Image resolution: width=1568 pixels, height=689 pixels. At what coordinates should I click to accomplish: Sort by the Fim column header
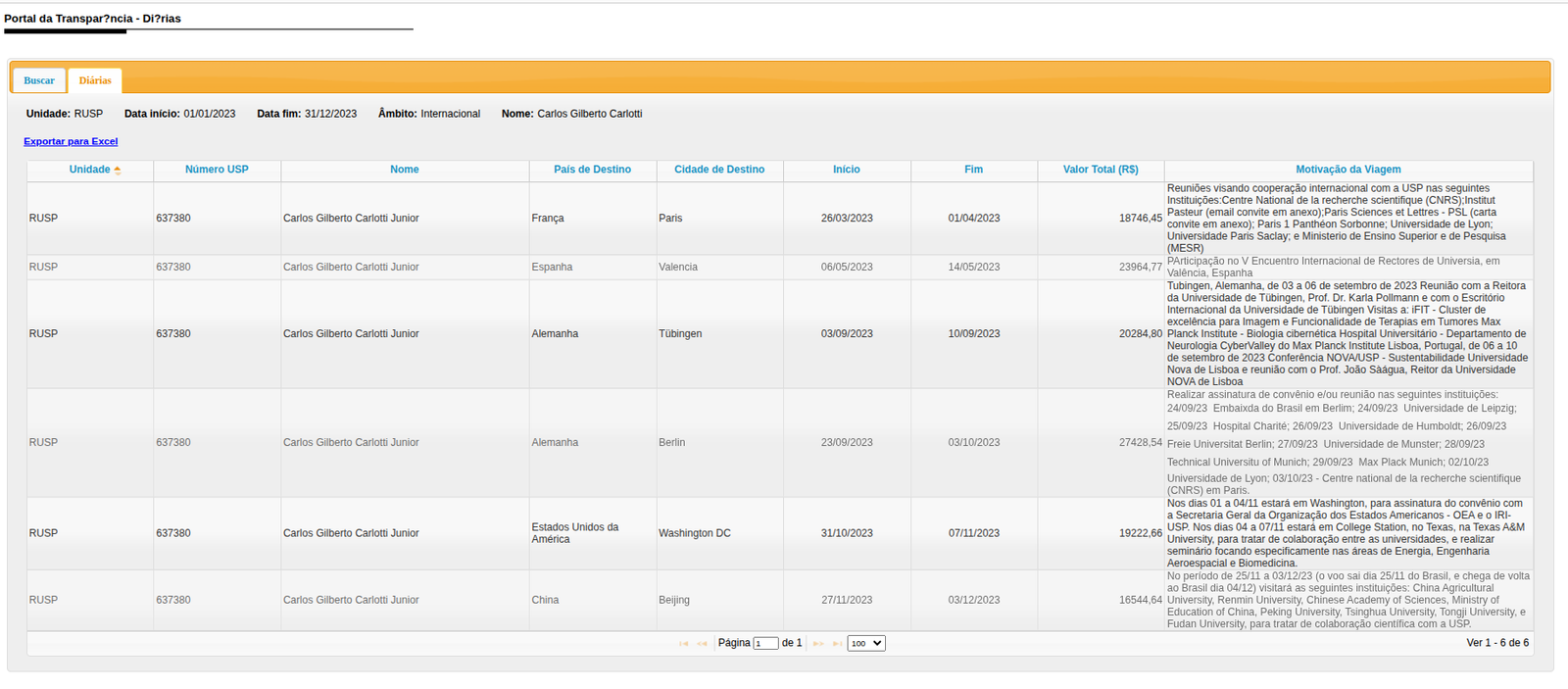pos(973,170)
